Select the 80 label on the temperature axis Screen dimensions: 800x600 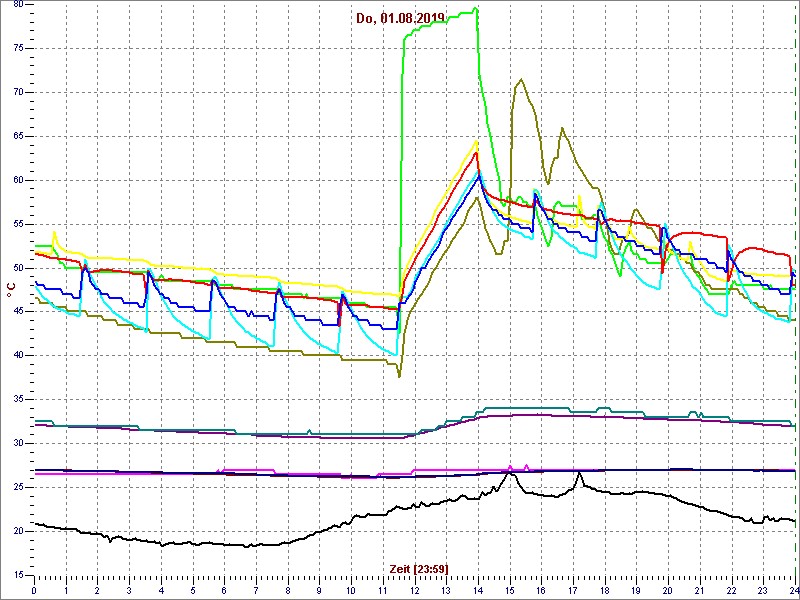[16, 5]
